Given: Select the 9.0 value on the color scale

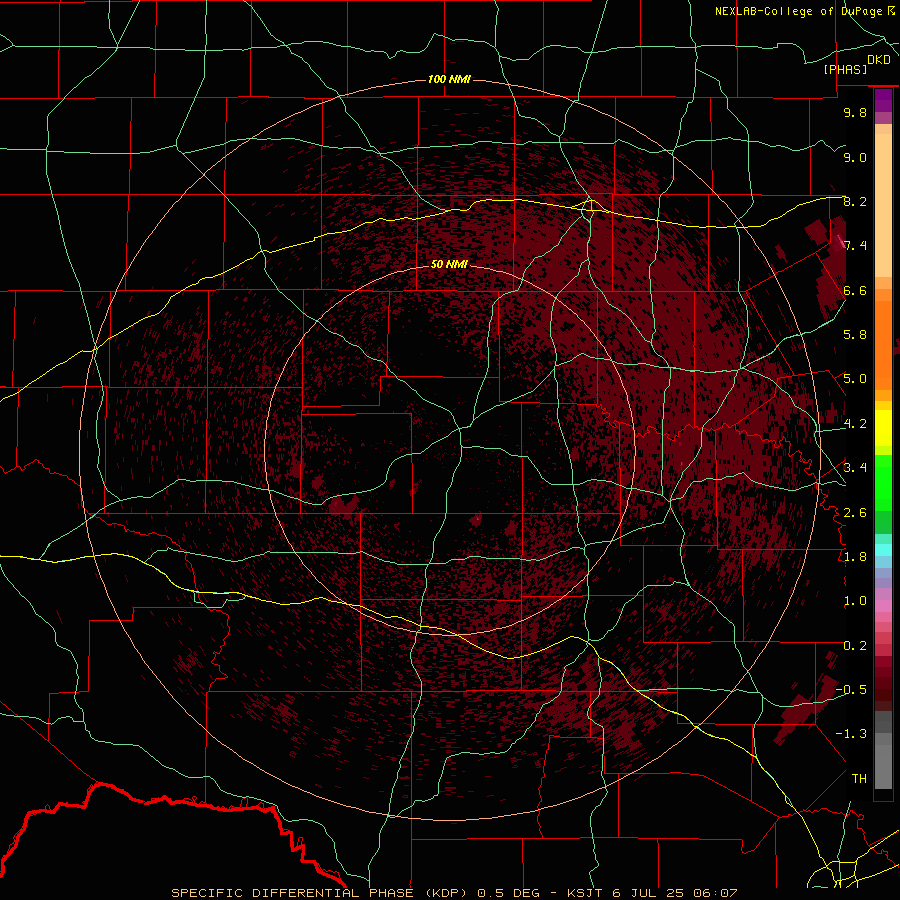Looking at the screenshot, I should coord(855,157).
